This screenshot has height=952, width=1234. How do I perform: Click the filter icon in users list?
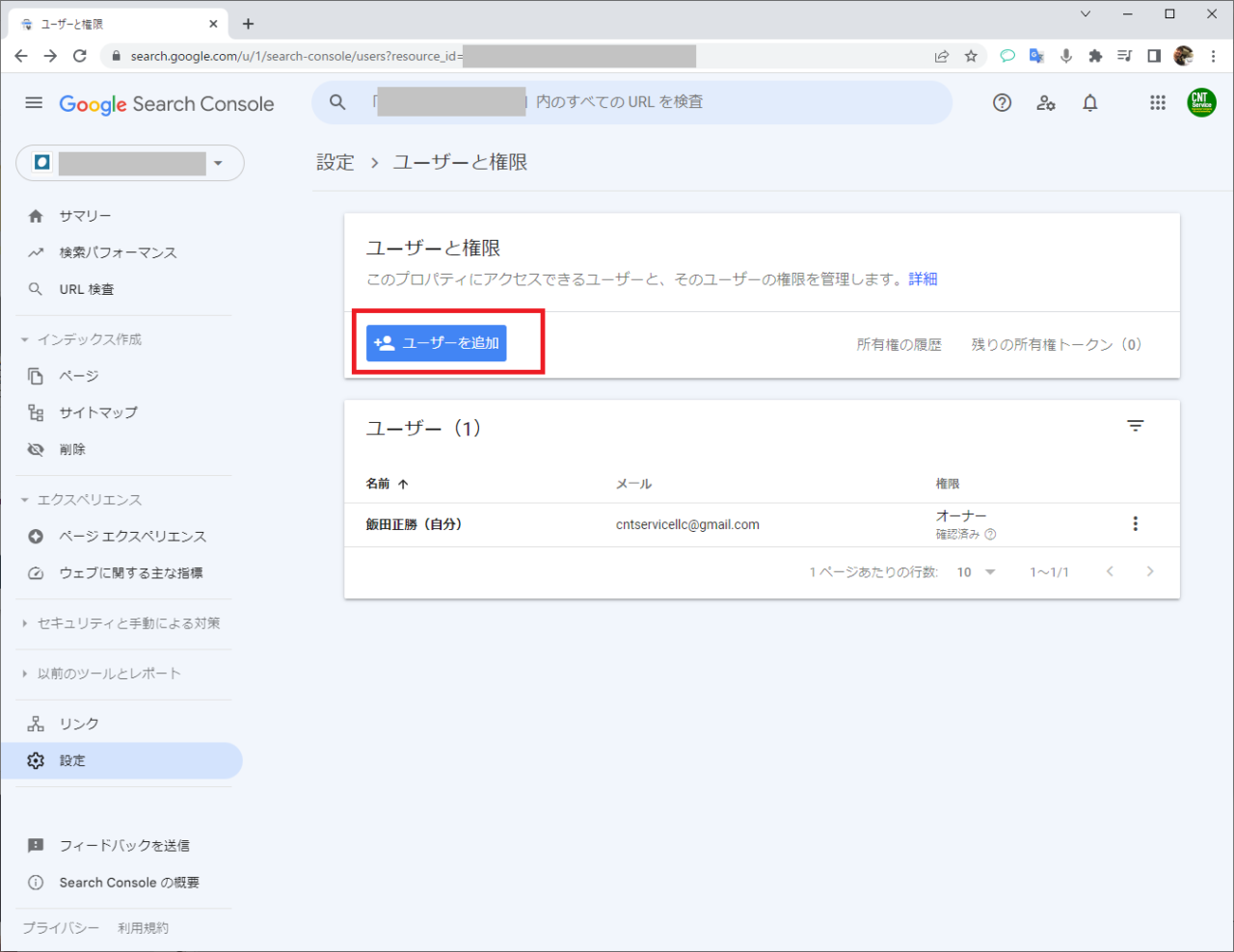tap(1135, 426)
